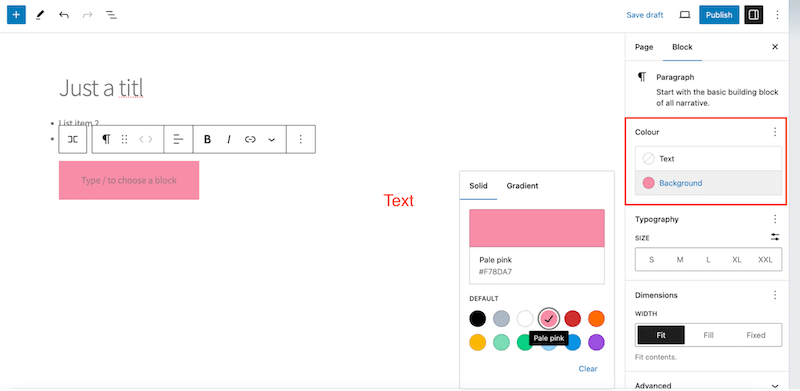Open the desktop preview icon
Image resolution: width=800 pixels, height=391 pixels.
pyautogui.click(x=685, y=15)
